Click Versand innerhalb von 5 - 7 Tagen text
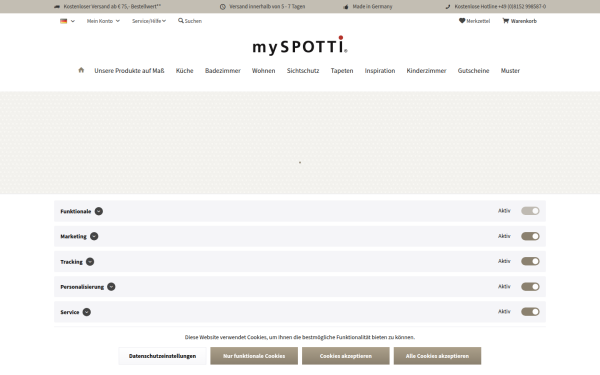600x375 pixels. tap(267, 7)
